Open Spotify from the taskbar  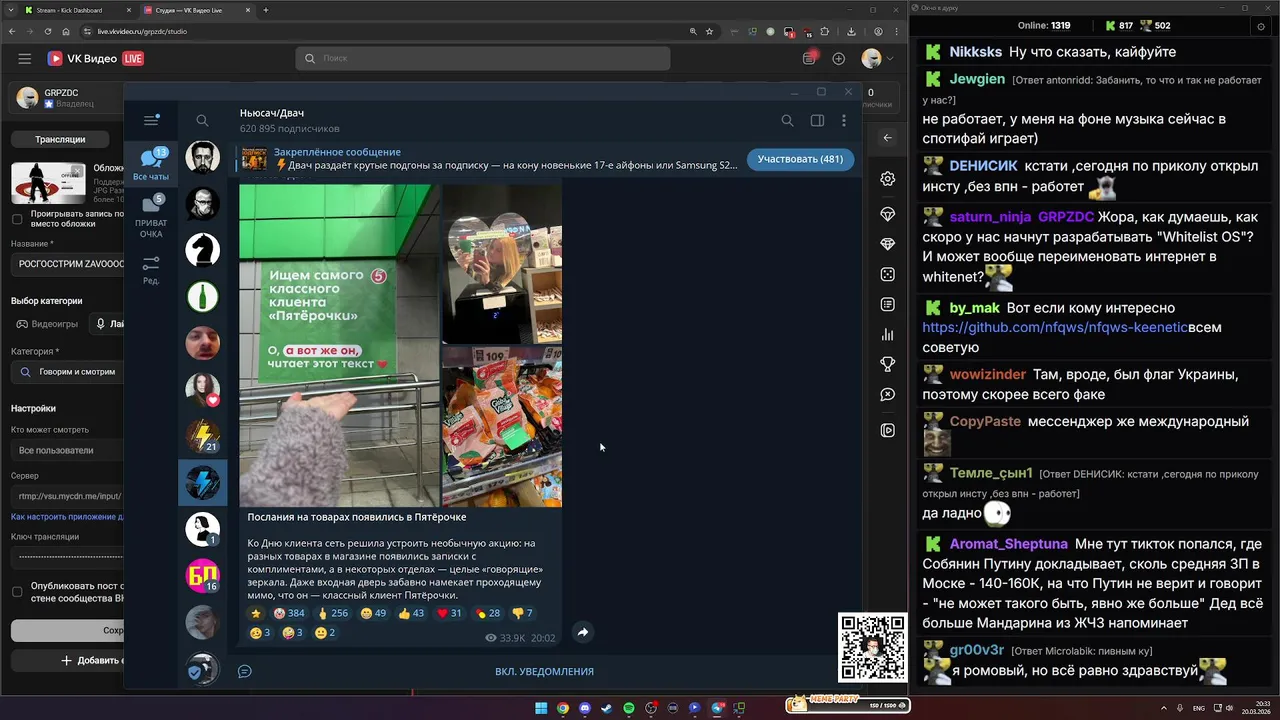pos(629,708)
